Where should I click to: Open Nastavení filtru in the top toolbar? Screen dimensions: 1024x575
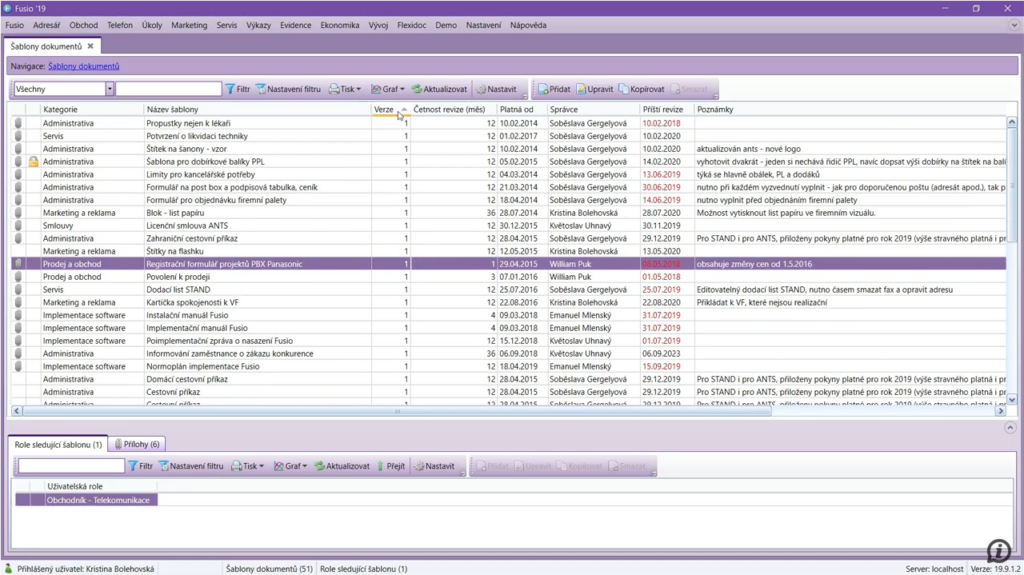coord(288,89)
